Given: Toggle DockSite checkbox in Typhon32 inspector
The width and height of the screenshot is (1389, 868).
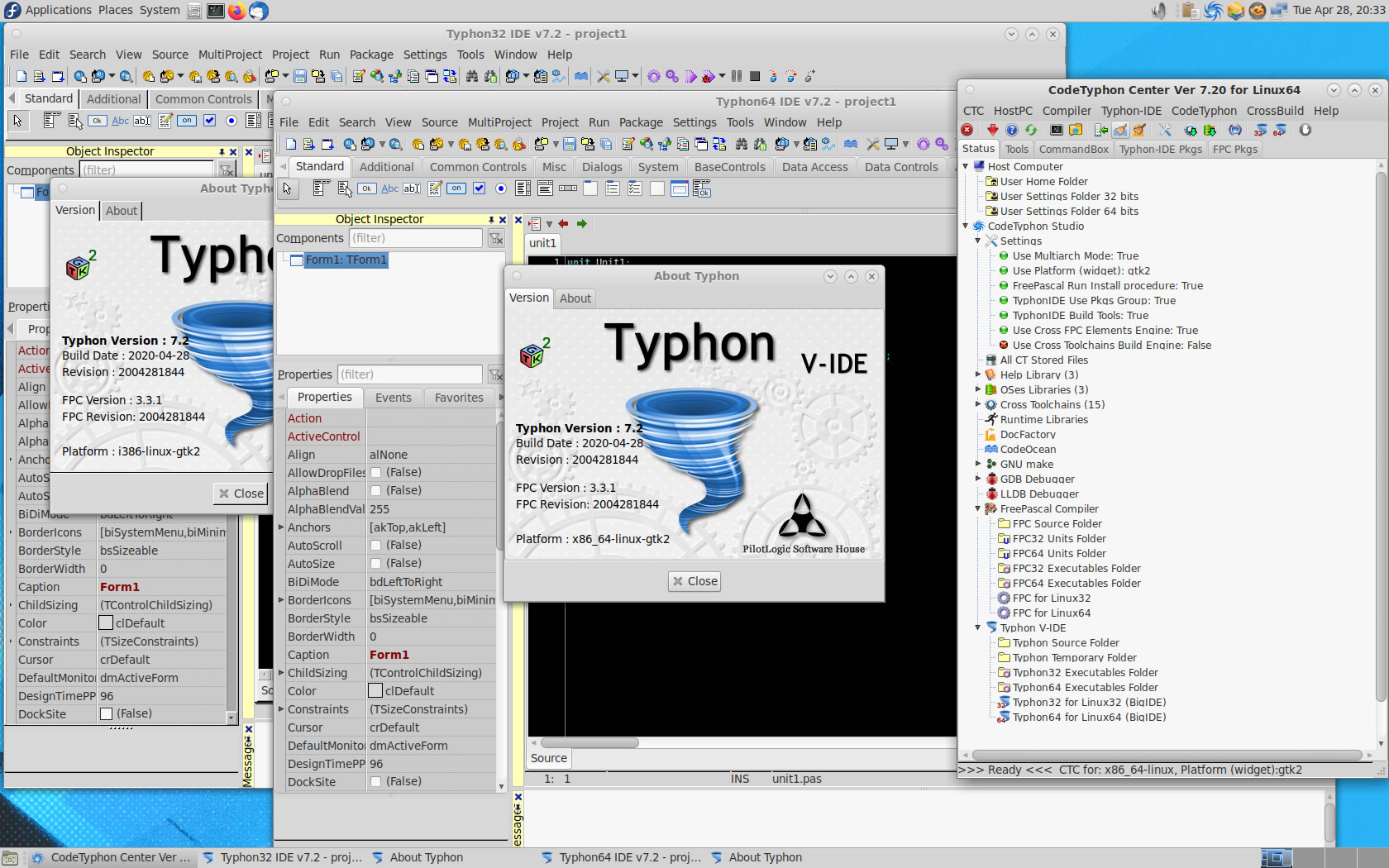Looking at the screenshot, I should click(106, 713).
